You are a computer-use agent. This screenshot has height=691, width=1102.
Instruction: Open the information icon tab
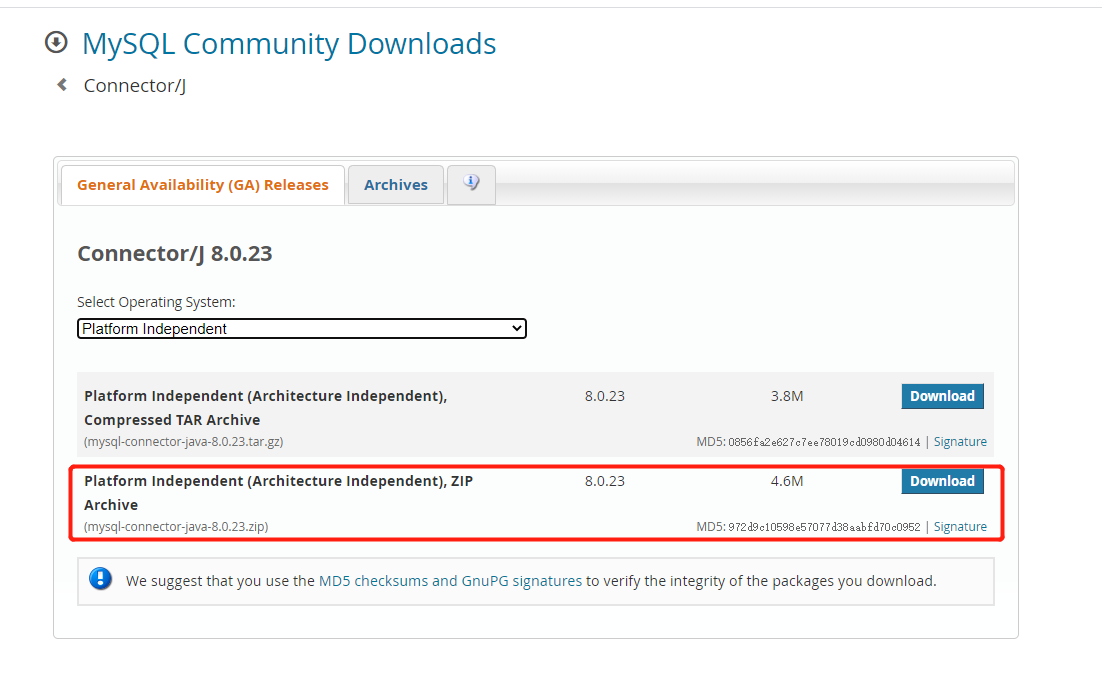pyautogui.click(x=471, y=184)
